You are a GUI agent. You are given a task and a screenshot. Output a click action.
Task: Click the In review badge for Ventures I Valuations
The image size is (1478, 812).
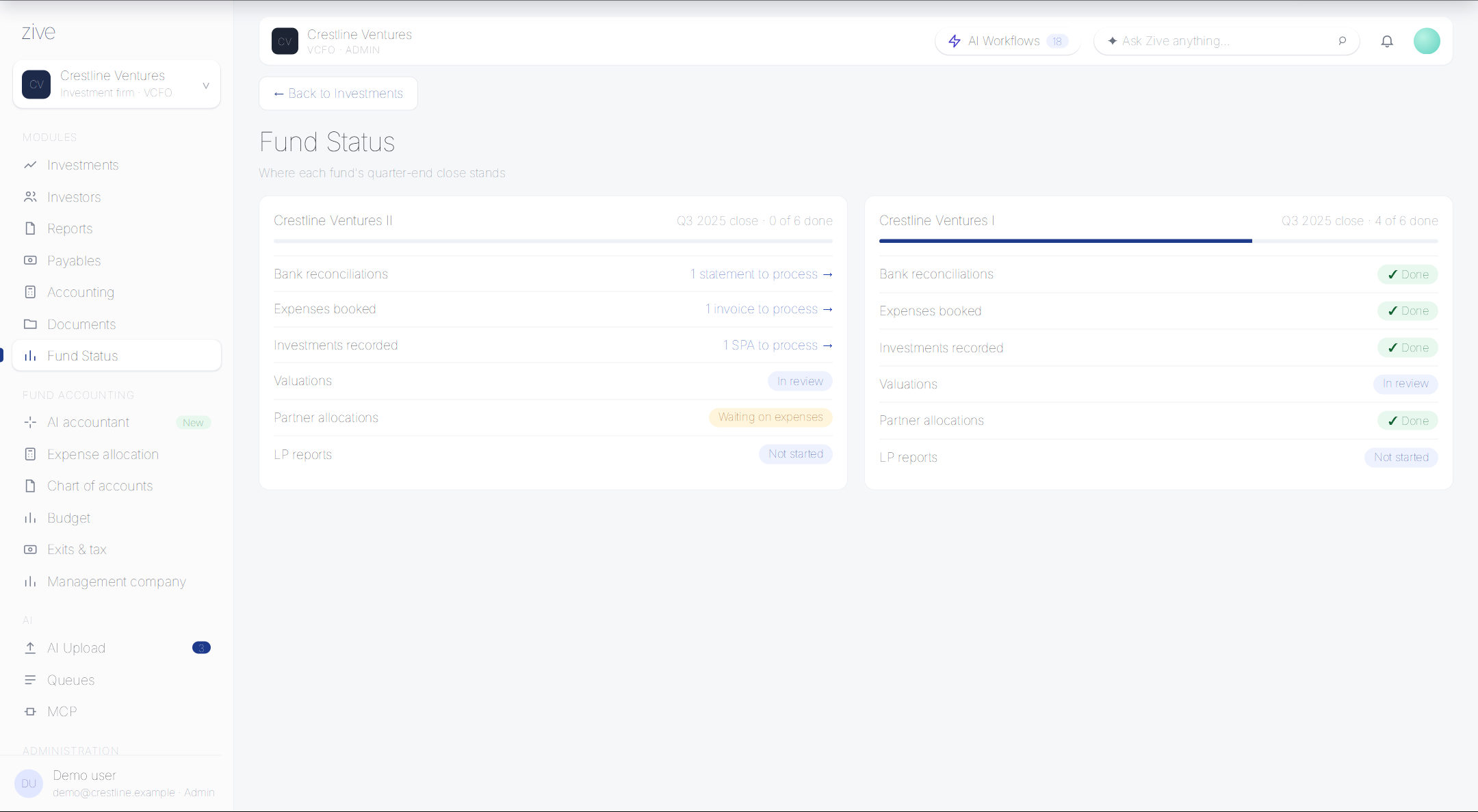[1405, 384]
